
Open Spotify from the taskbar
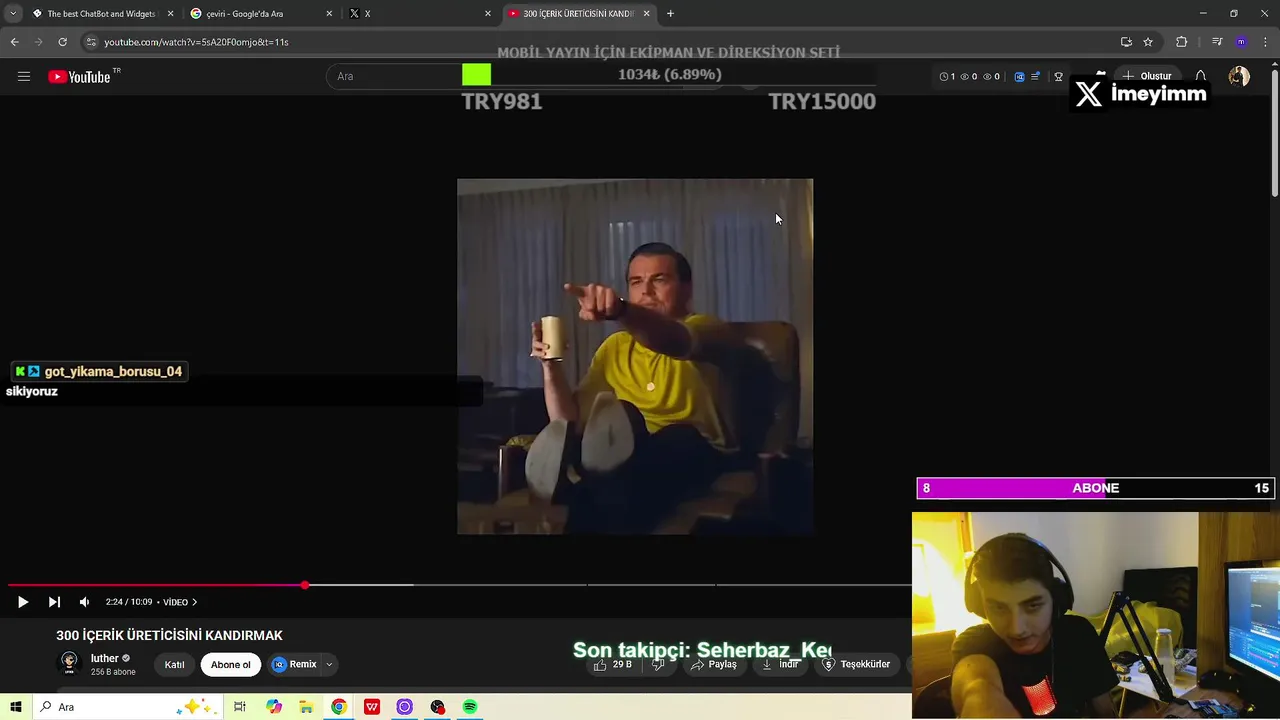[470, 707]
